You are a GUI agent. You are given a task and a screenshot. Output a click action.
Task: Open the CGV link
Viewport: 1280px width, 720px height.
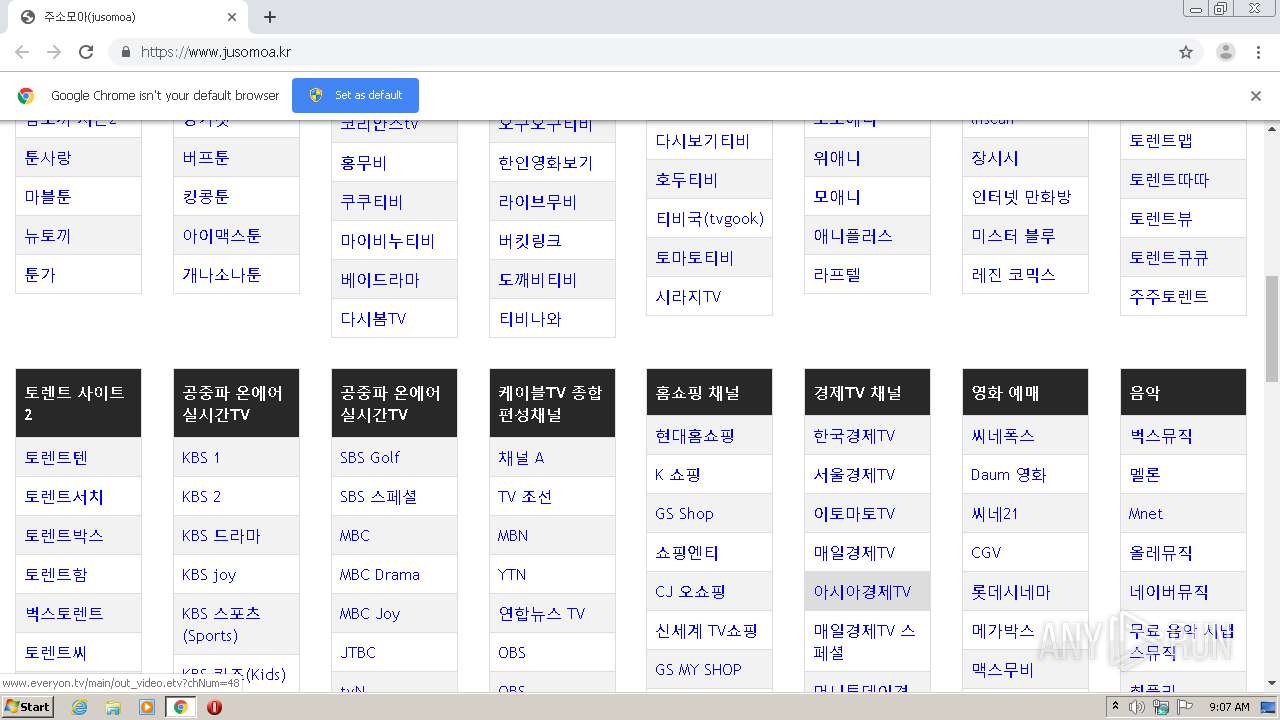(986, 552)
